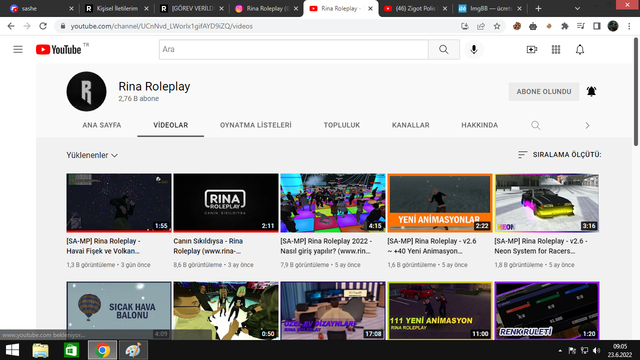Click the address bar URL
This screenshot has height=360, width=640.
(x=162, y=26)
